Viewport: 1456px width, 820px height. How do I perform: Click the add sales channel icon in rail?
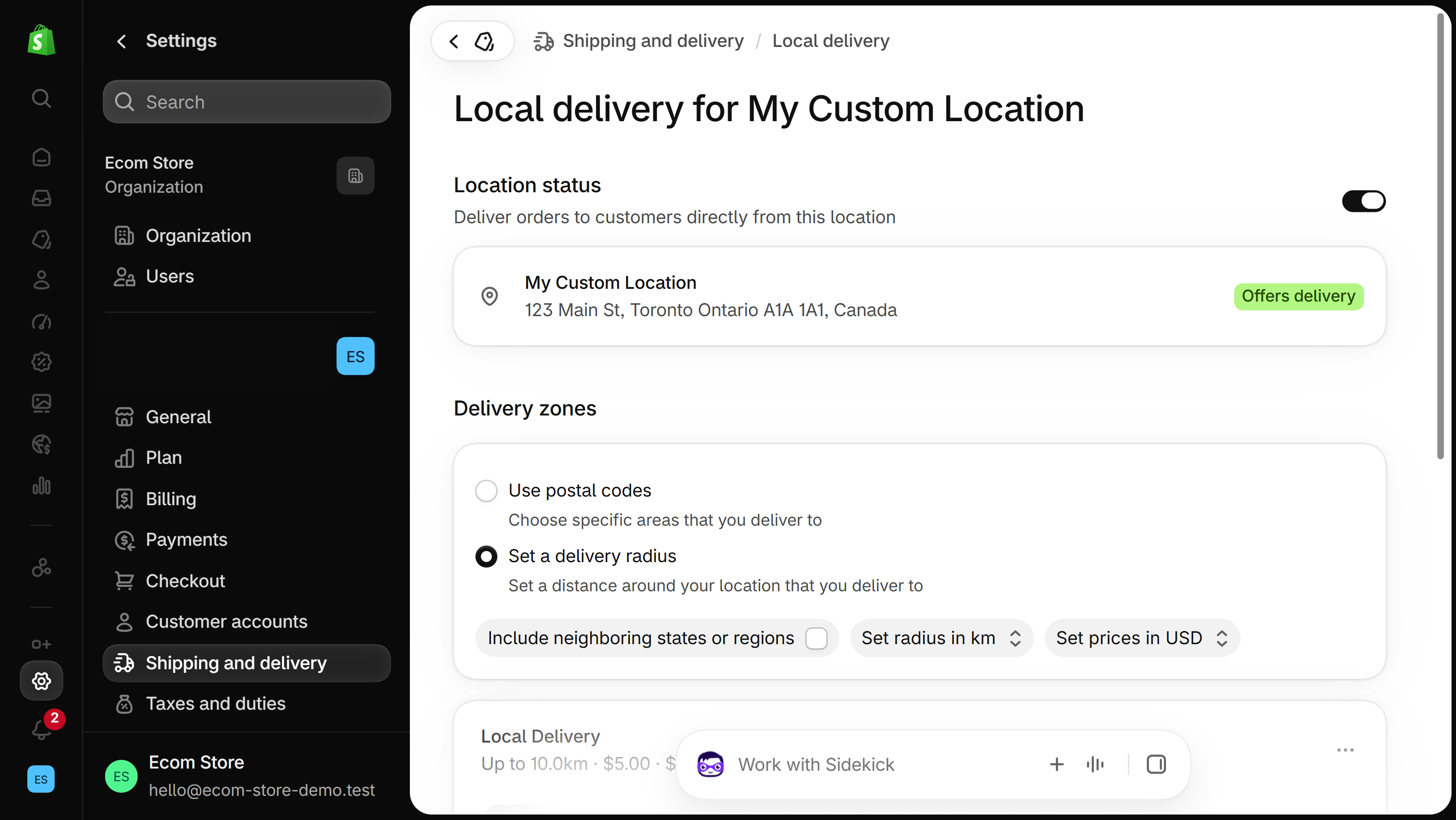coord(41,644)
